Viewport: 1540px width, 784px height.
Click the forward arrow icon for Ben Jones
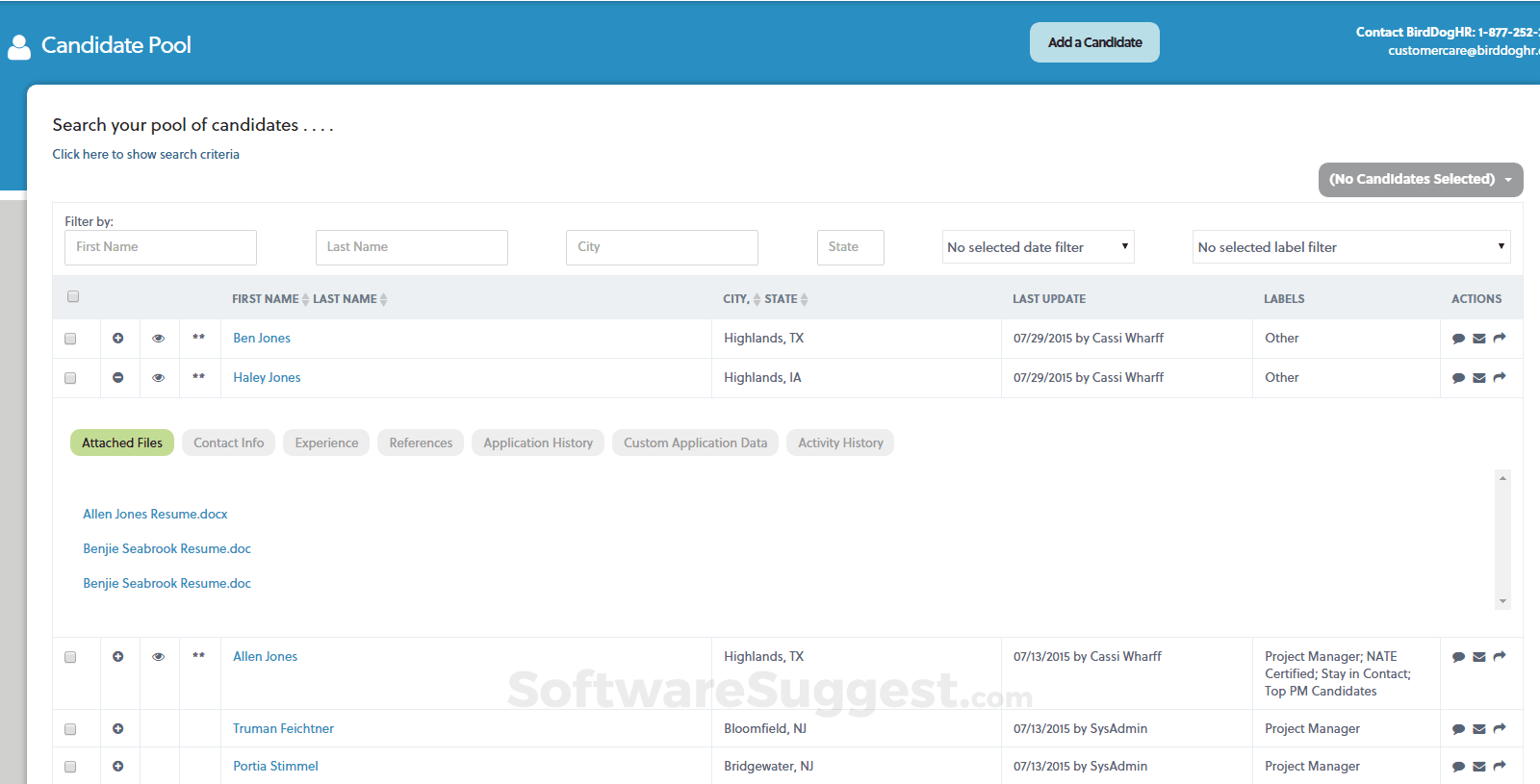tap(1500, 338)
